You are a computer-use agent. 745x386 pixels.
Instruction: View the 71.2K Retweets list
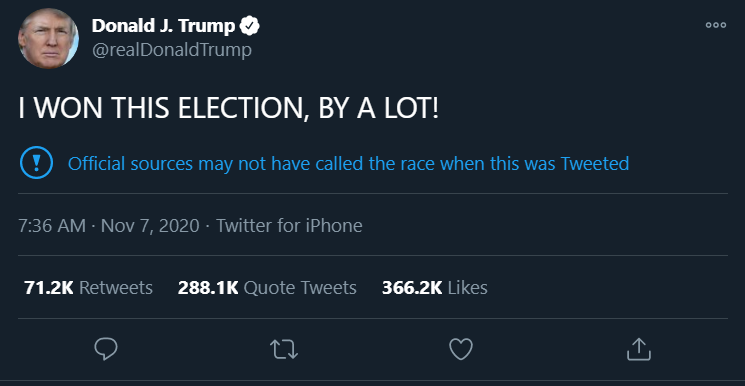point(88,288)
